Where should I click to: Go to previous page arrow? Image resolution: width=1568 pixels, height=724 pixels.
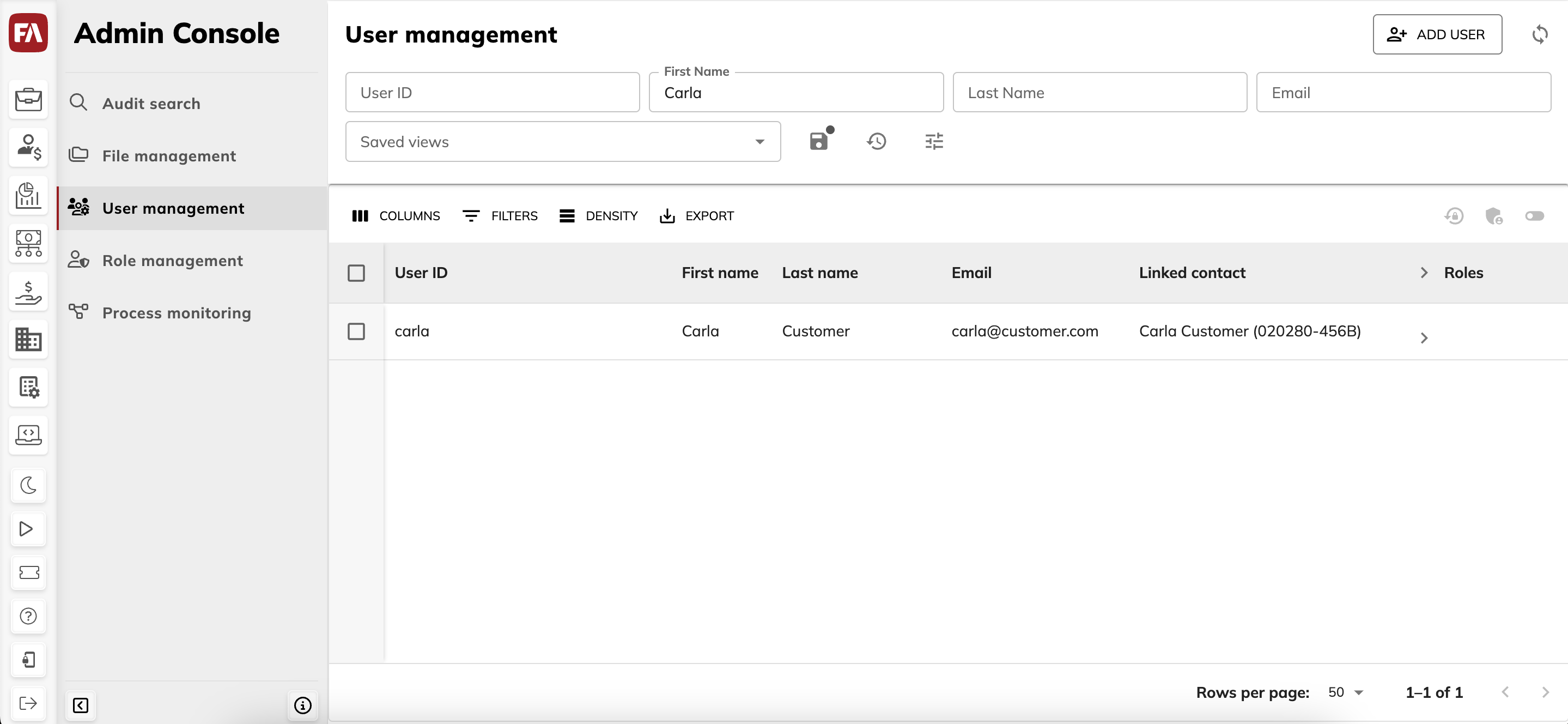[1505, 692]
